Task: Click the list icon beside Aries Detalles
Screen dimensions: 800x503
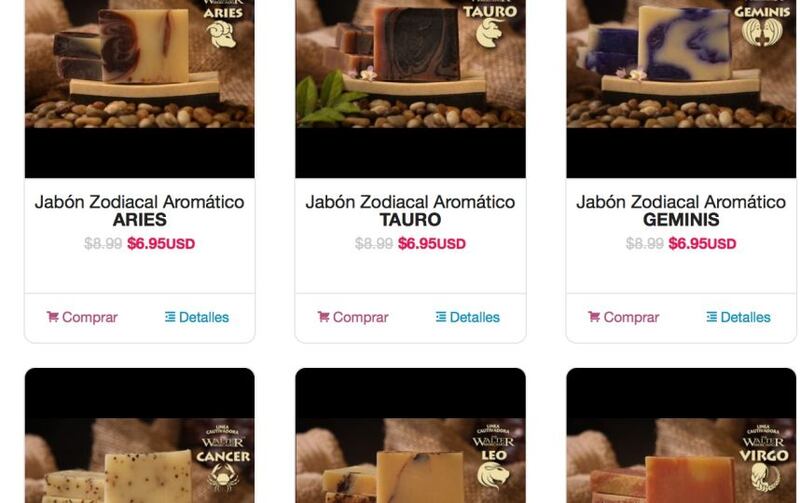Action: point(170,317)
